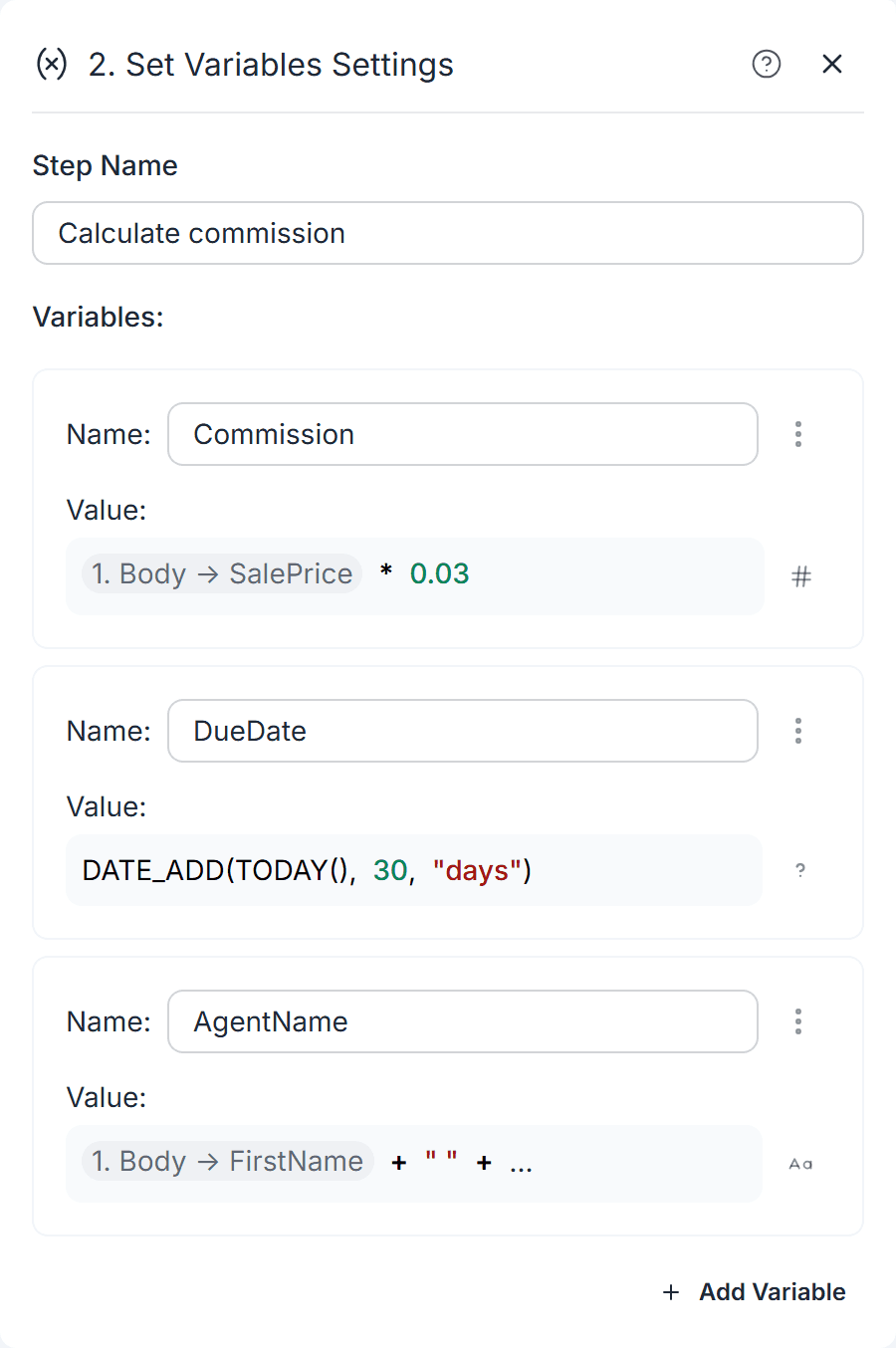
Task: Open the three-dot menu for the AgentName variable
Action: [798, 1021]
